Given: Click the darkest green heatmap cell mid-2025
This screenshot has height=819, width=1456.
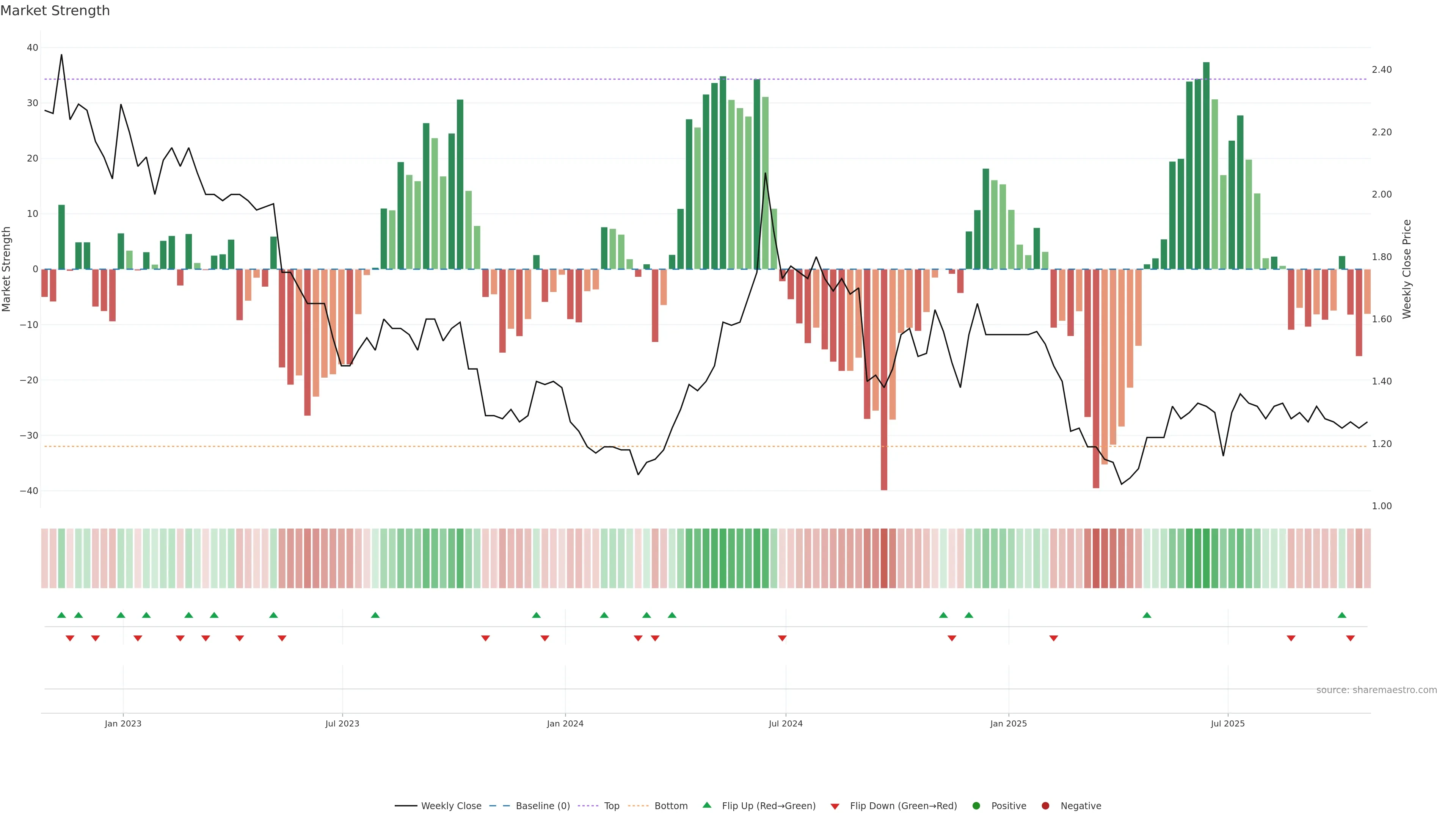Looking at the screenshot, I should click(1206, 558).
